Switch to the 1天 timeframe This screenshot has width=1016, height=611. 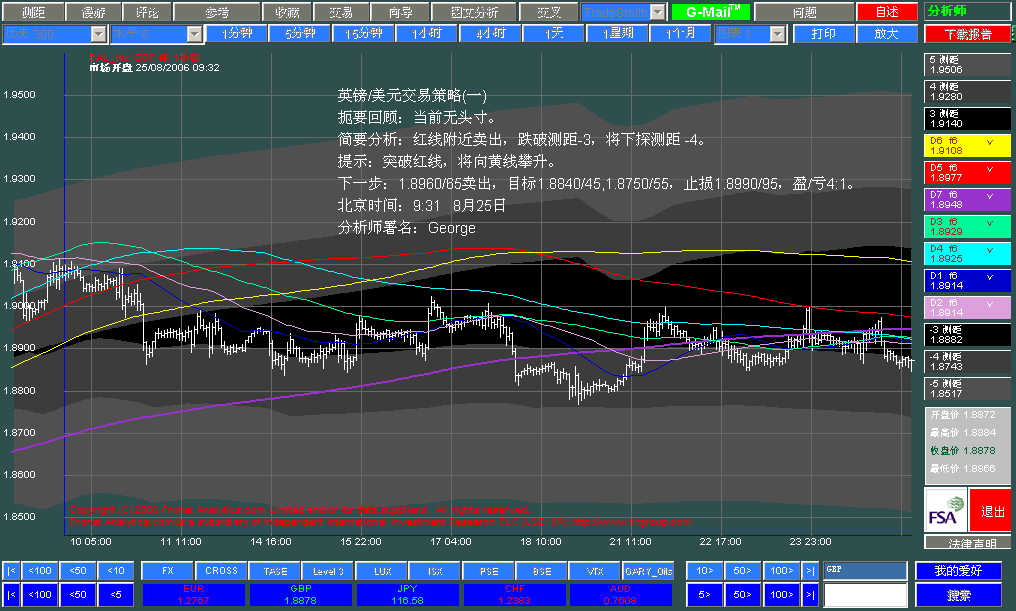click(554, 33)
